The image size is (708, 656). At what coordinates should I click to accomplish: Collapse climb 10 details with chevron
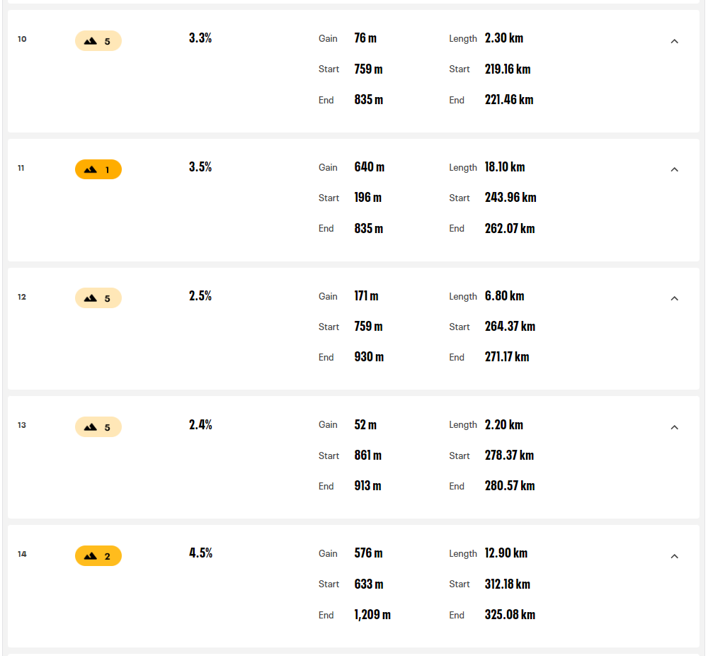click(x=674, y=41)
